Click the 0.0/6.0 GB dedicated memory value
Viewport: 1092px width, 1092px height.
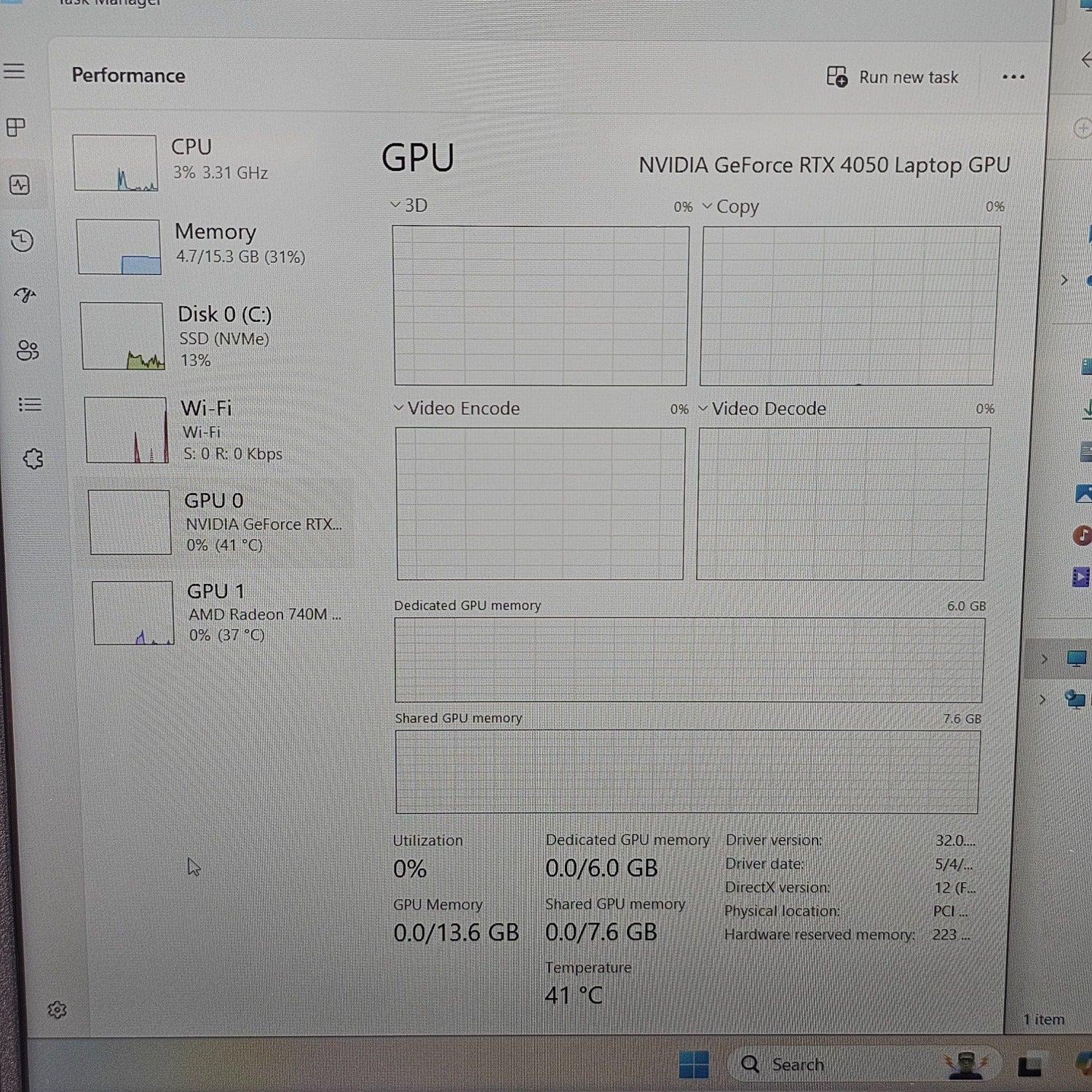(x=601, y=868)
